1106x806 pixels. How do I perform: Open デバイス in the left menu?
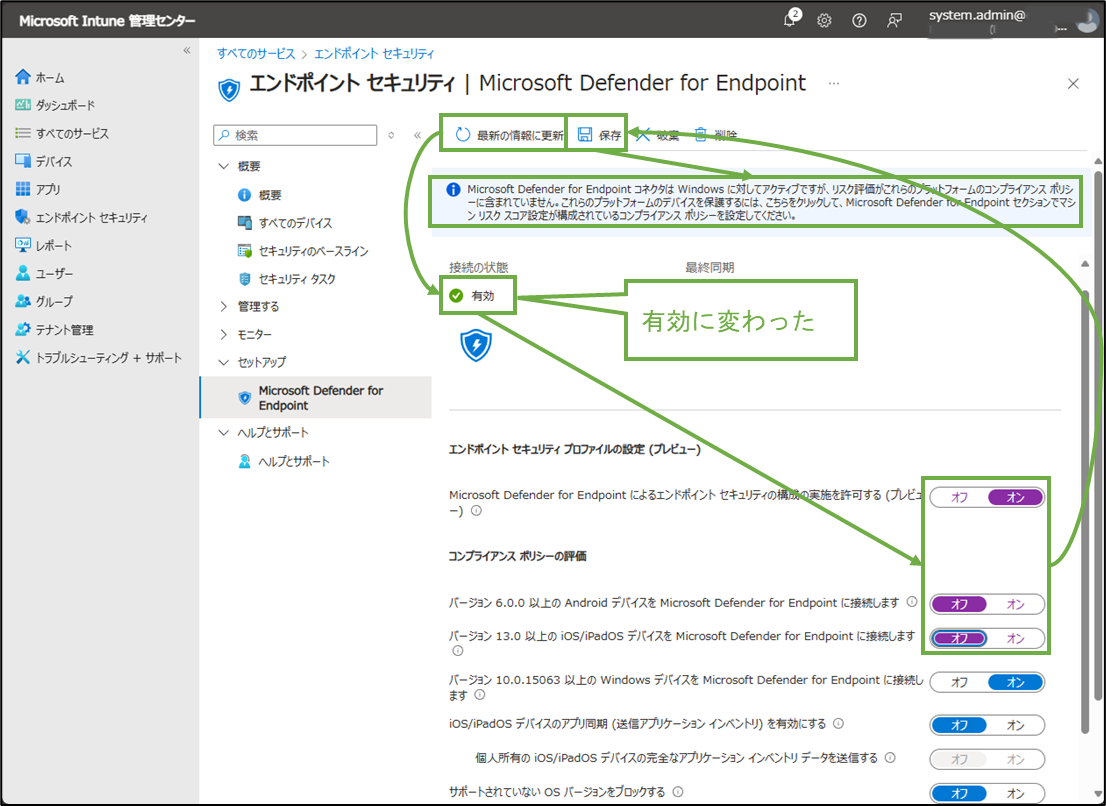[54, 161]
